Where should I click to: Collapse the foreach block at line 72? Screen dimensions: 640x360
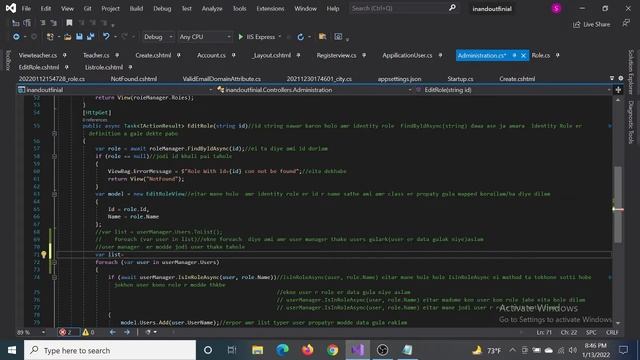[x=54, y=262]
